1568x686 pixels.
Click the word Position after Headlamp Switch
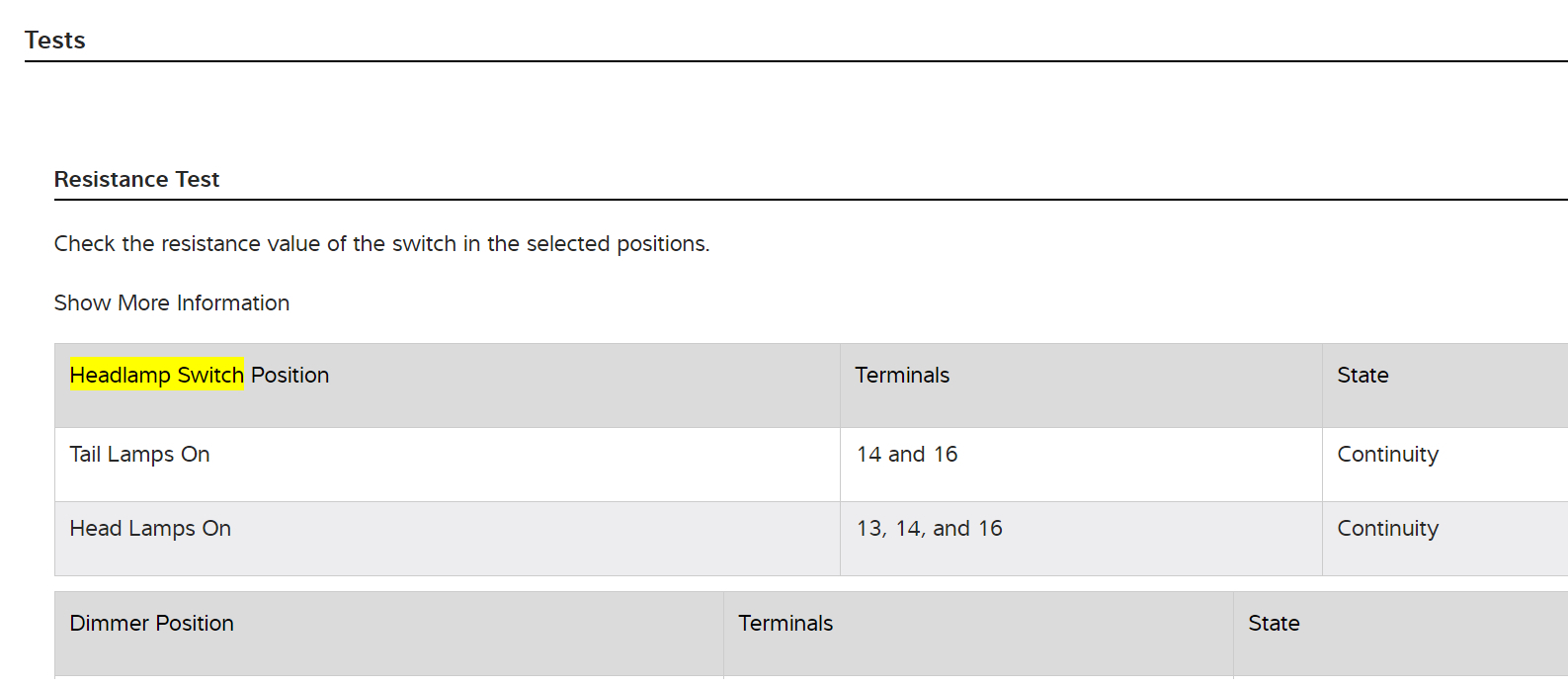click(x=289, y=376)
